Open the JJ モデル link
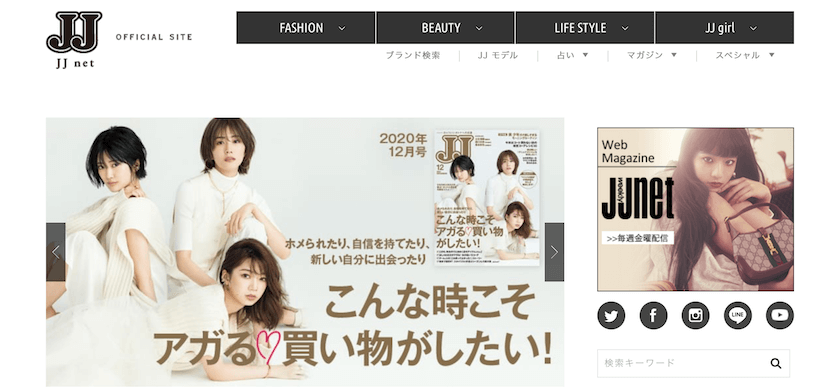Viewport: 840px width, 391px height. (498, 55)
